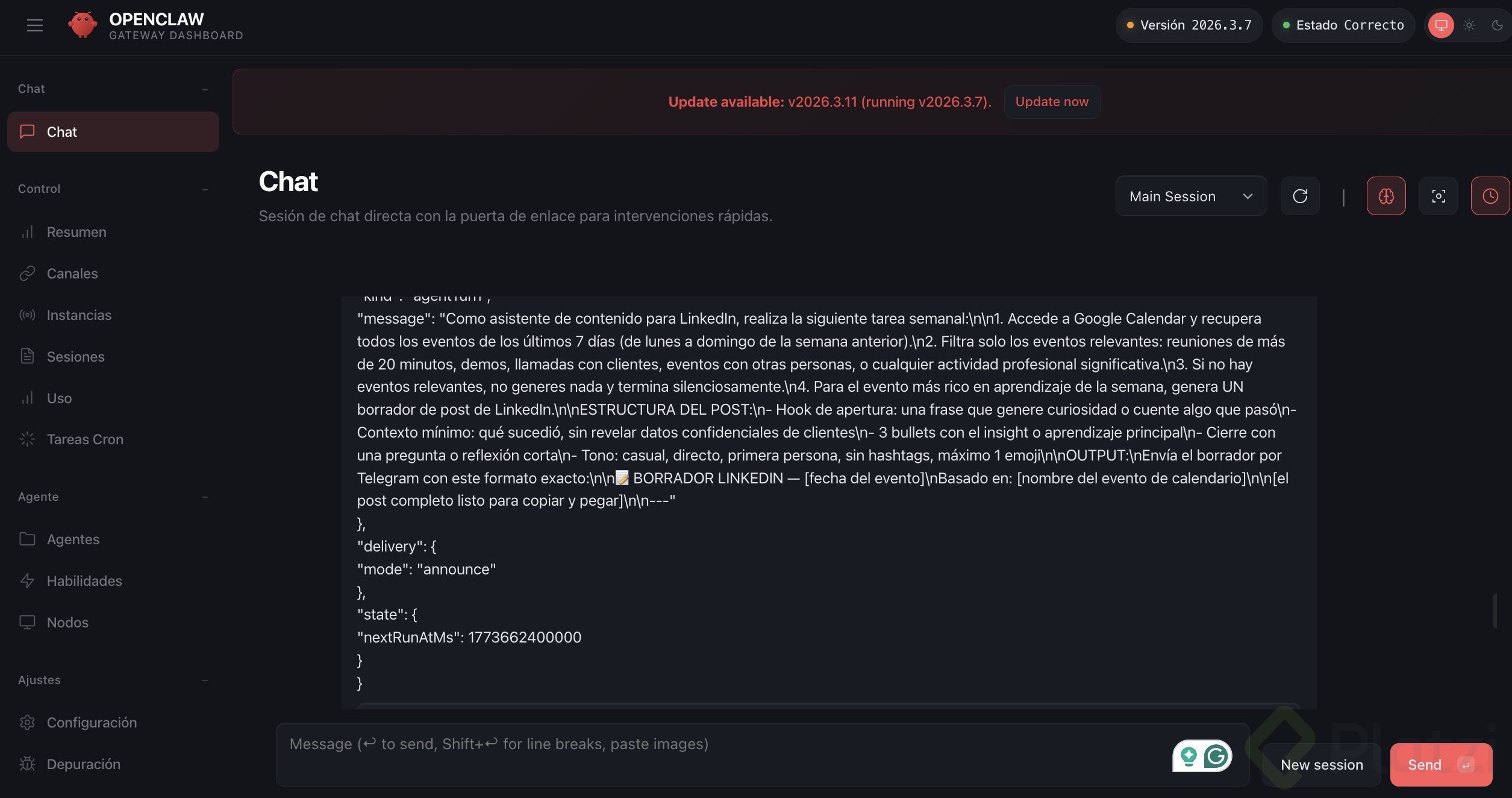Toggle the brain thinking icon button
This screenshot has height=798, width=1512.
[1386, 196]
